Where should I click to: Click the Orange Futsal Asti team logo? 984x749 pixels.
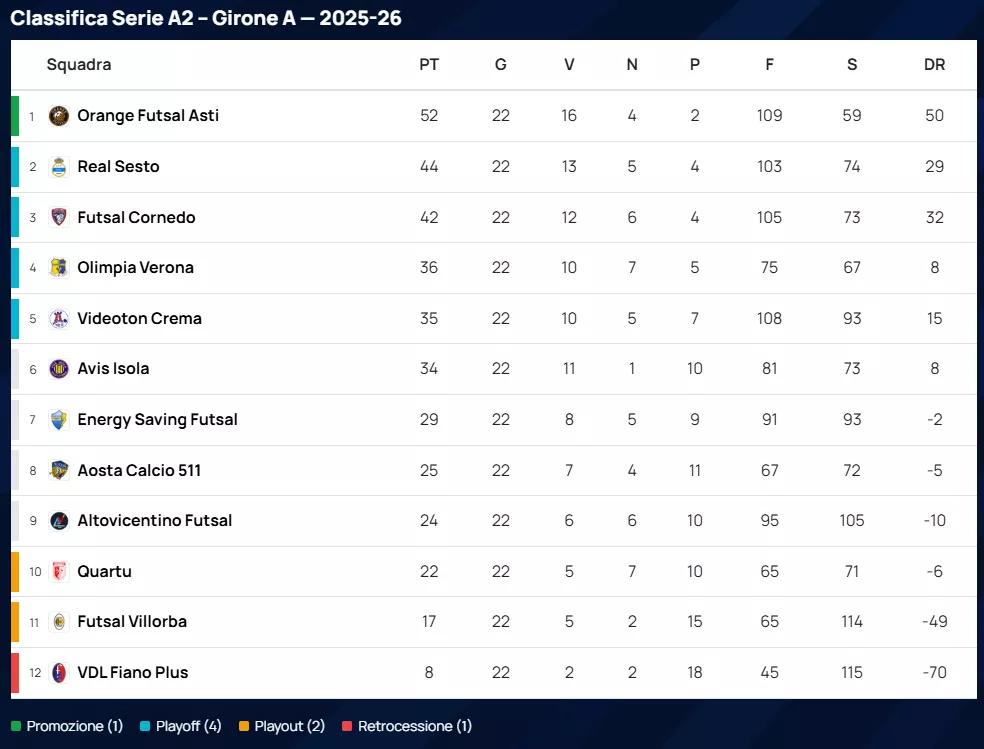59,116
